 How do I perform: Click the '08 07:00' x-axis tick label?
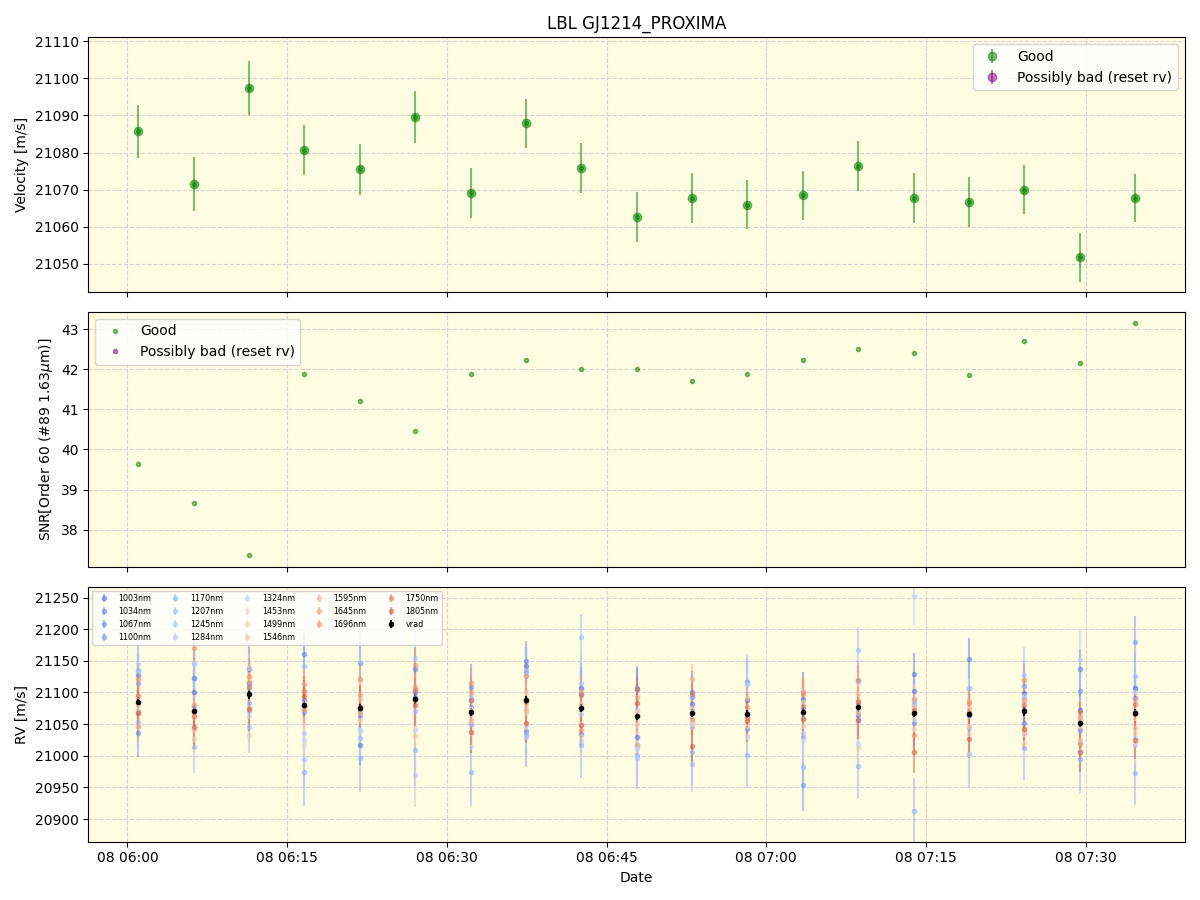[x=766, y=858]
